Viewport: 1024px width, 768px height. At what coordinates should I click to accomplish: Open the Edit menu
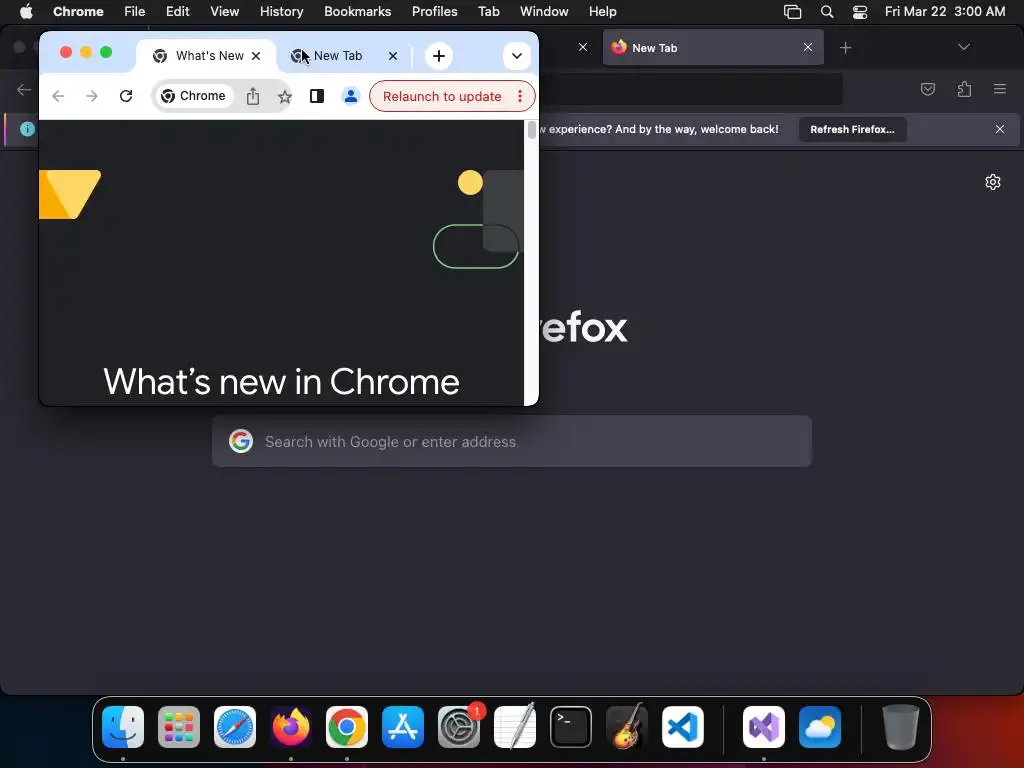pyautogui.click(x=178, y=12)
